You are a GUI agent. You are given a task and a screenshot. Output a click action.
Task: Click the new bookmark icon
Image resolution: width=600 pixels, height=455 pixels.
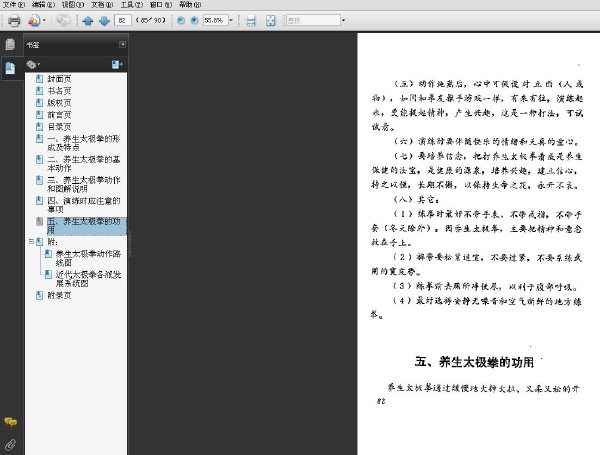click(x=117, y=65)
